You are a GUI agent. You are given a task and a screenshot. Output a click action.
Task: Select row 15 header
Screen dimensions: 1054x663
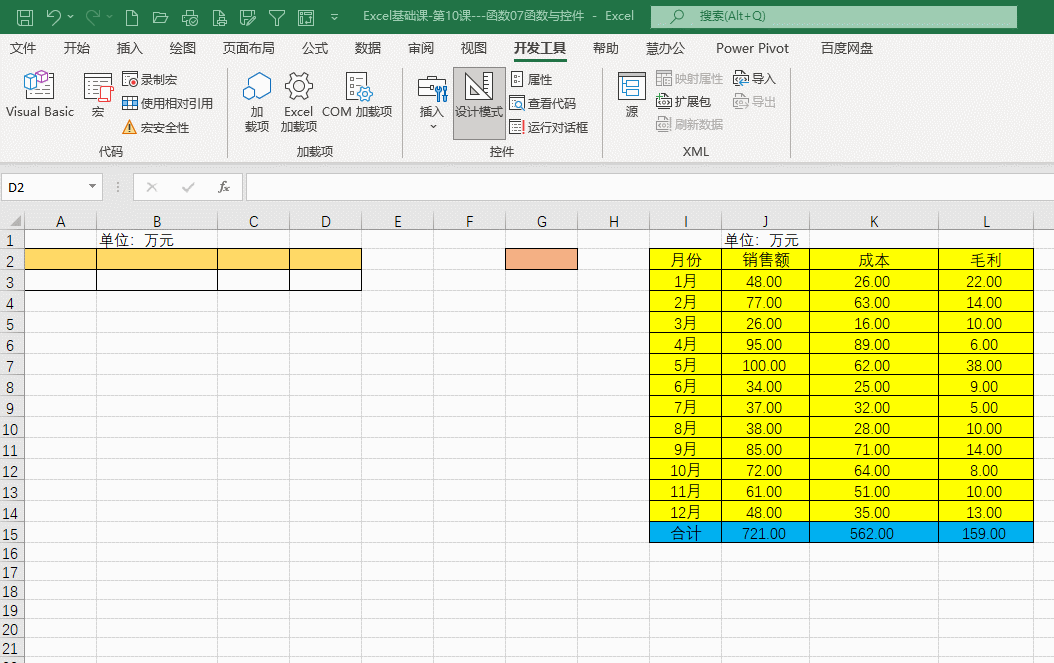click(x=11, y=534)
